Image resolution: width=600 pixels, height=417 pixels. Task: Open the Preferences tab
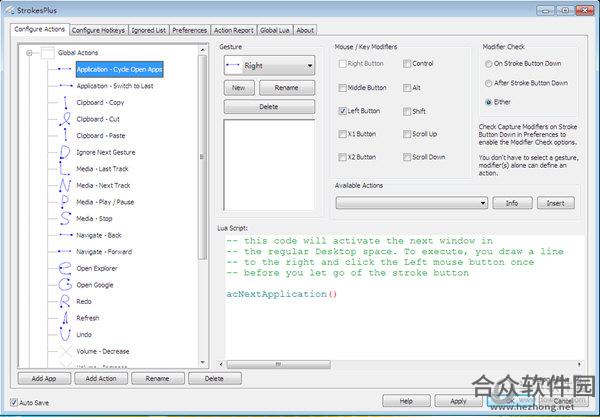(x=189, y=30)
